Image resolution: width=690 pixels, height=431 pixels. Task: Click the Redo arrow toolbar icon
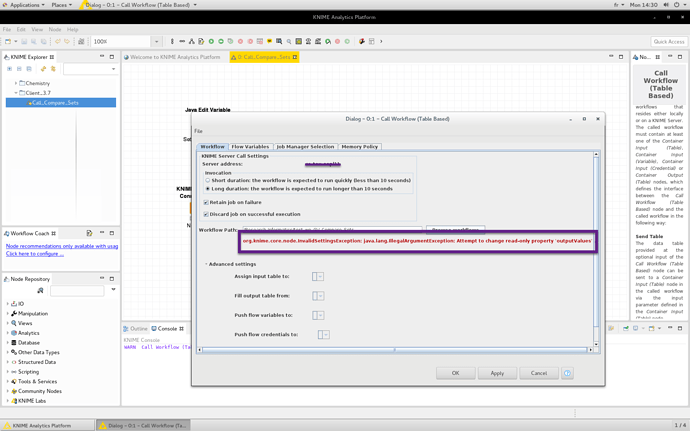[67, 41]
